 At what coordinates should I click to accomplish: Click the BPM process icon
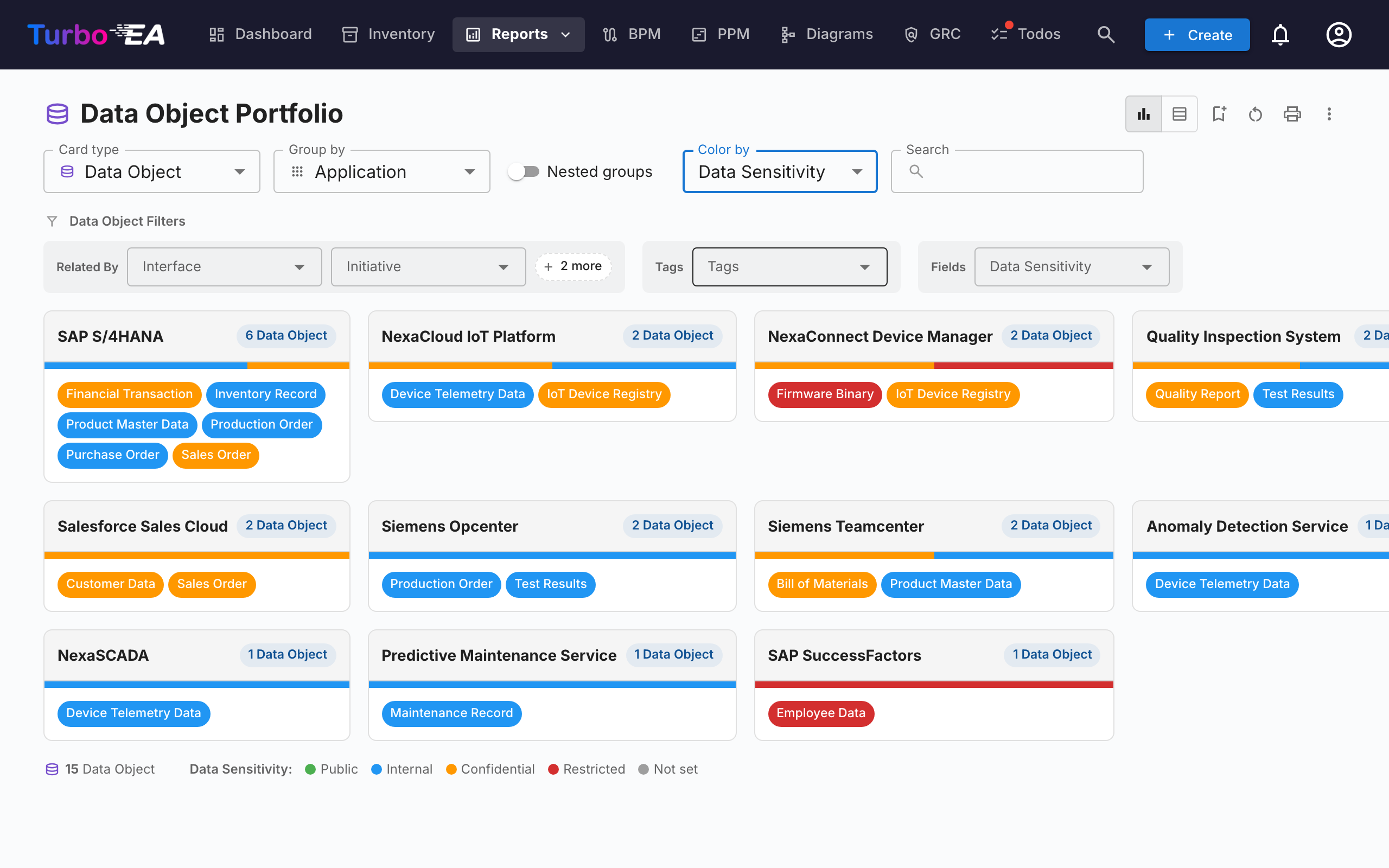609,34
